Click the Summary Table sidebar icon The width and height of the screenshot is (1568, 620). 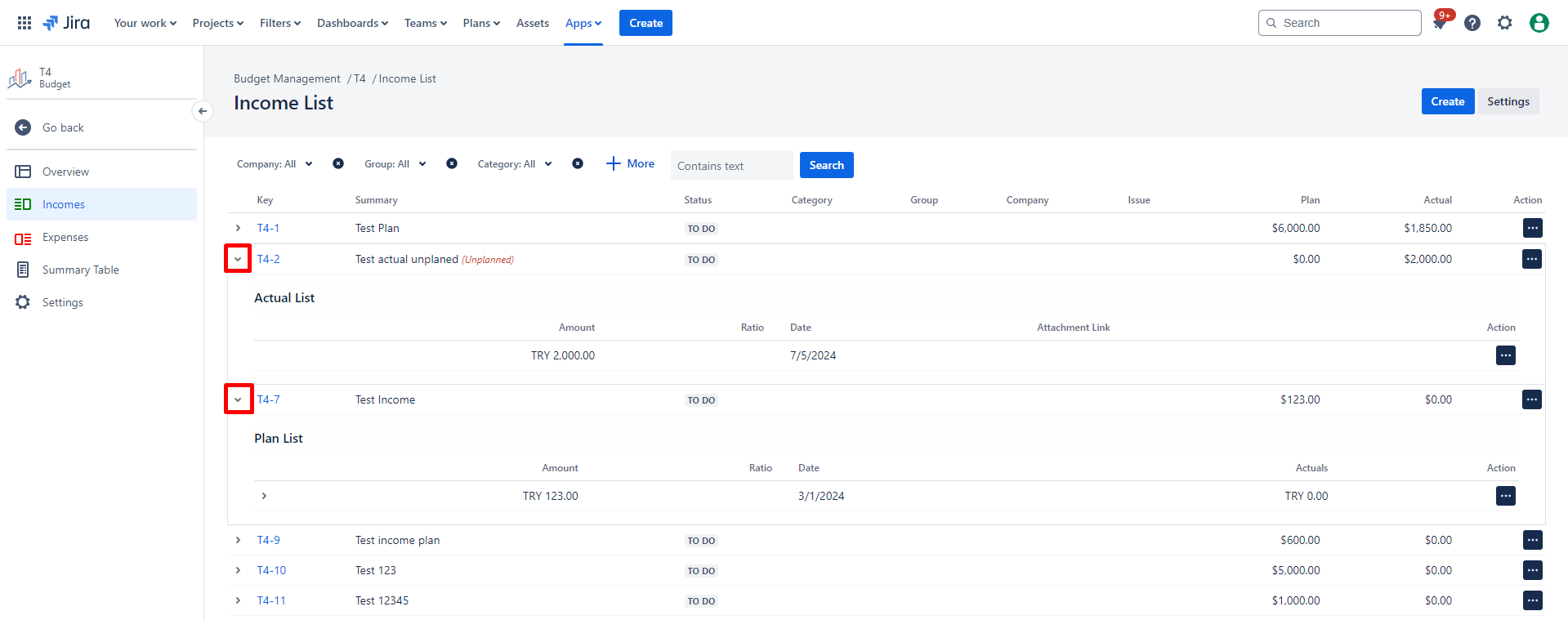23,270
